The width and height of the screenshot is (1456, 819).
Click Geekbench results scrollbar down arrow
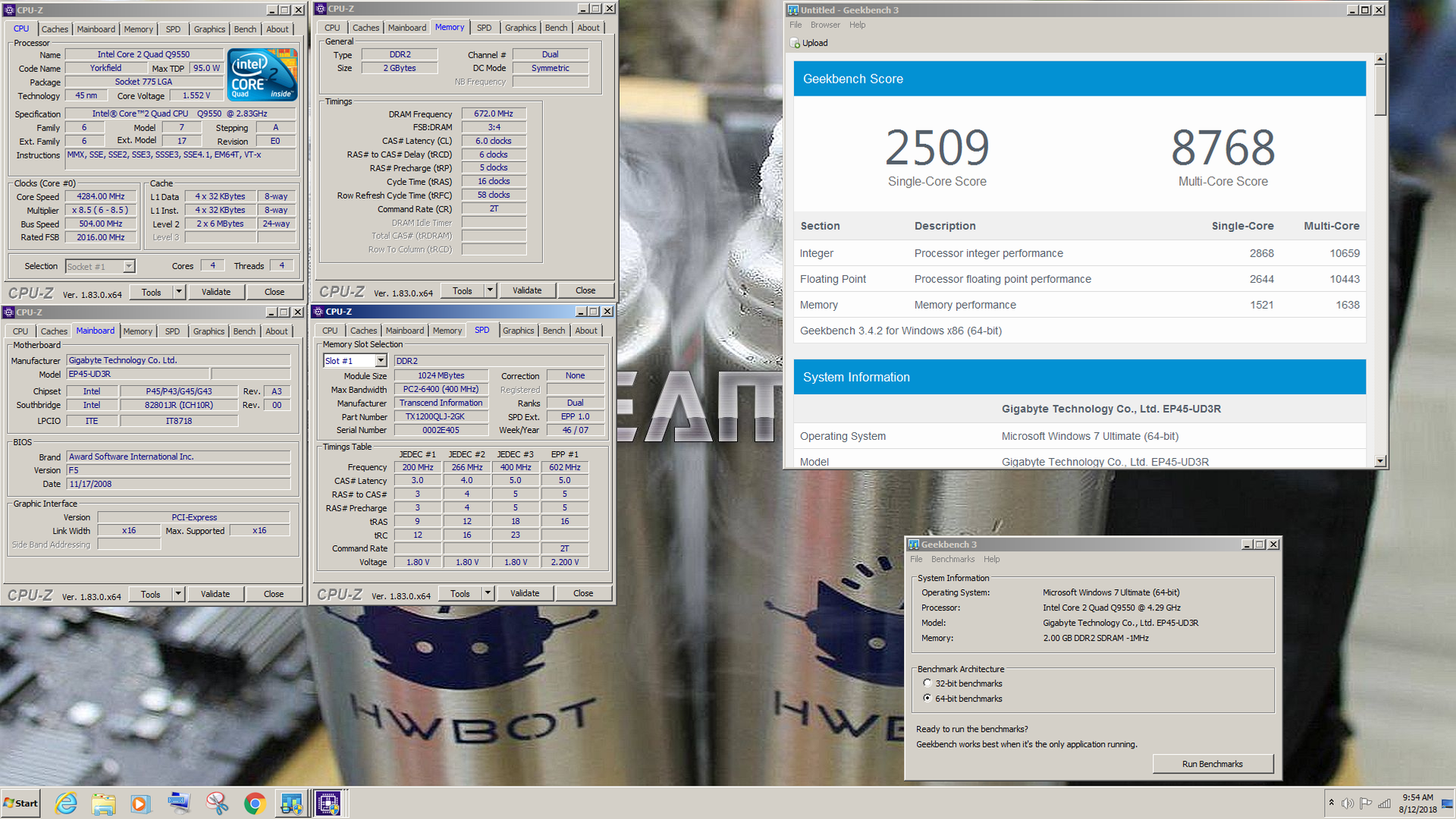(x=1380, y=461)
